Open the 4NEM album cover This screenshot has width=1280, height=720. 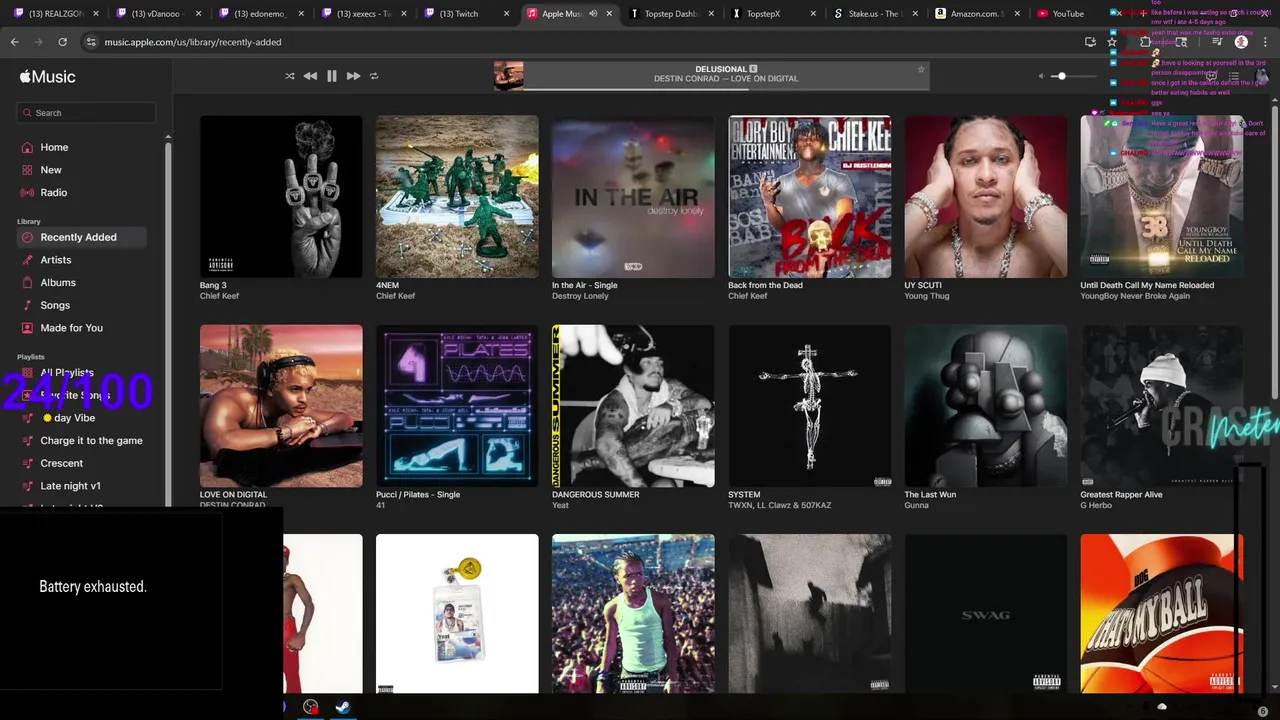click(x=457, y=197)
